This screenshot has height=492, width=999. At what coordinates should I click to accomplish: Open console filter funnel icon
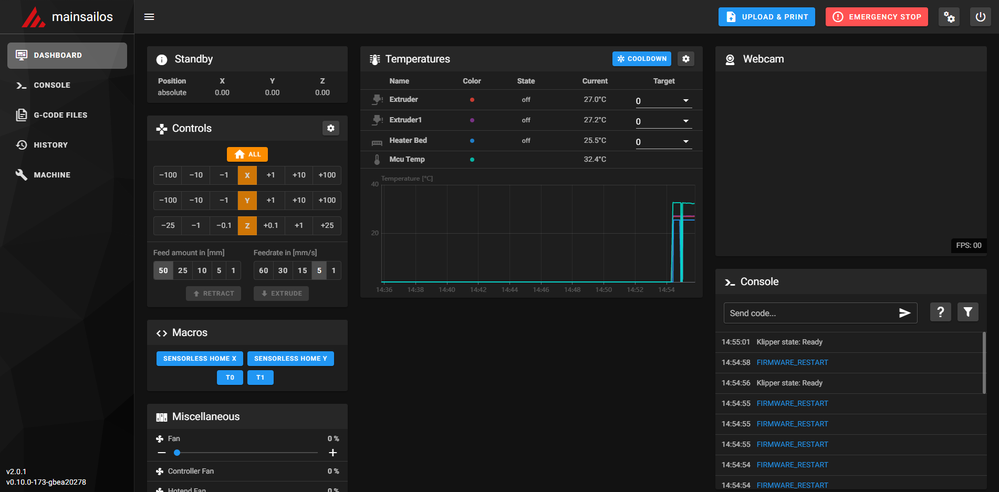pyautogui.click(x=968, y=313)
